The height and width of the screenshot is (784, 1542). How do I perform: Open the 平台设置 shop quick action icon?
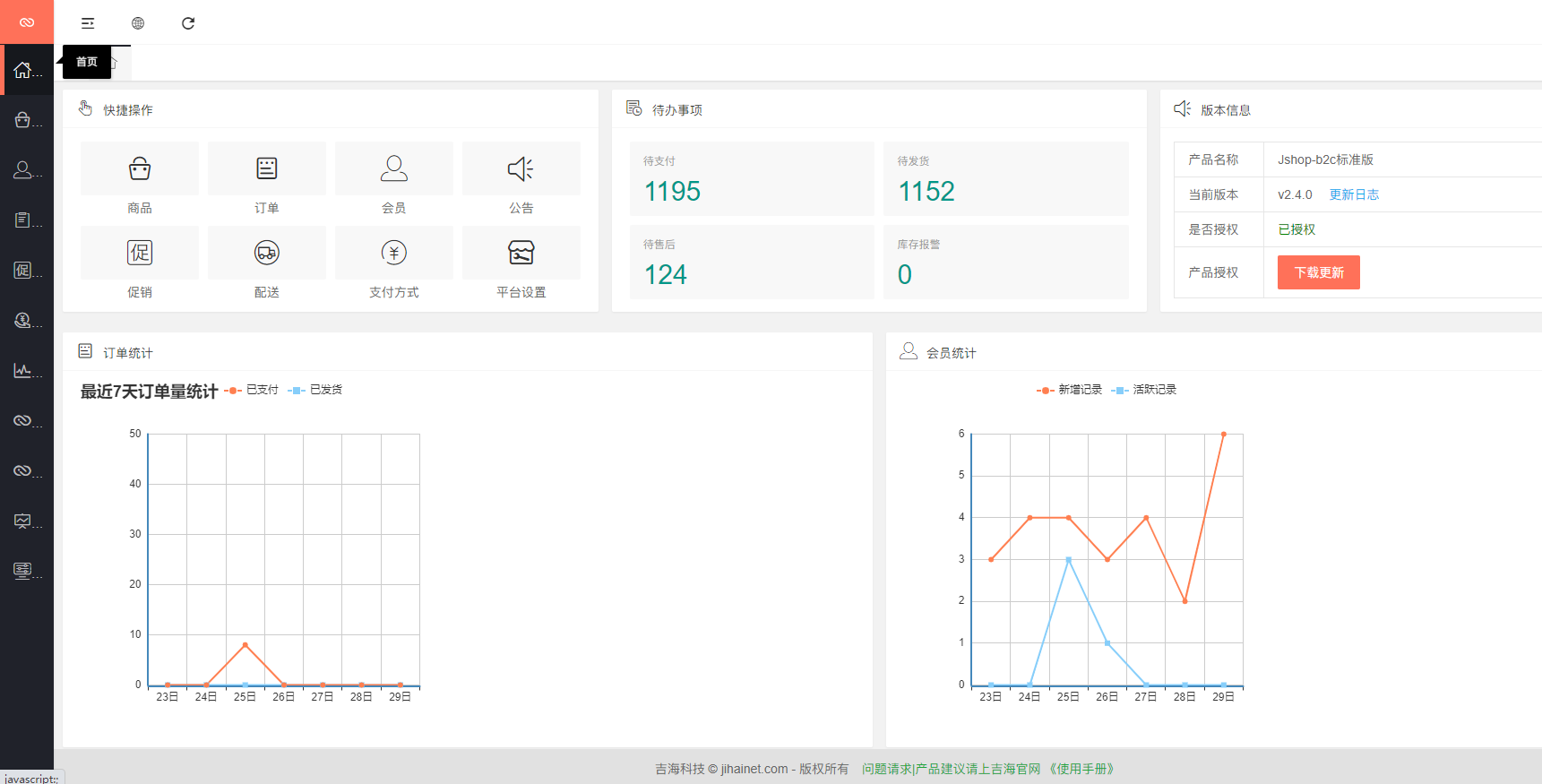(x=521, y=253)
